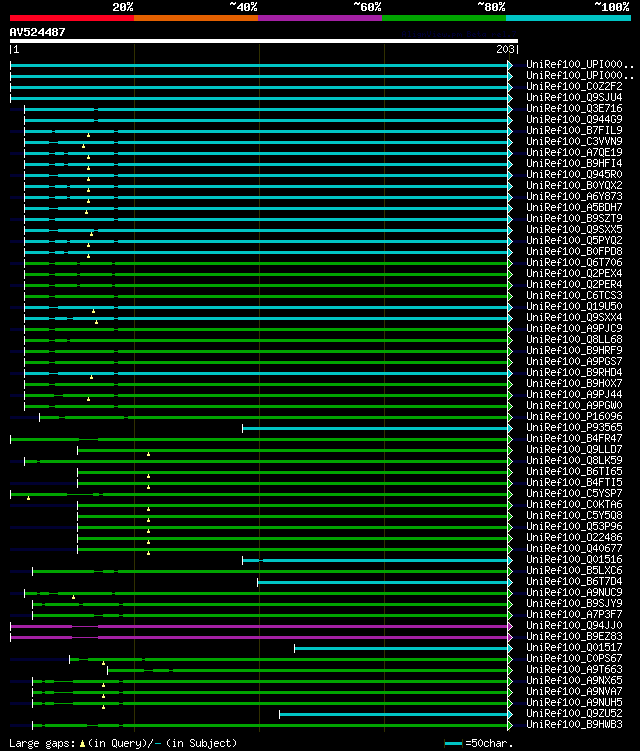Click the green ~80% identity legend segment

(444, 18)
